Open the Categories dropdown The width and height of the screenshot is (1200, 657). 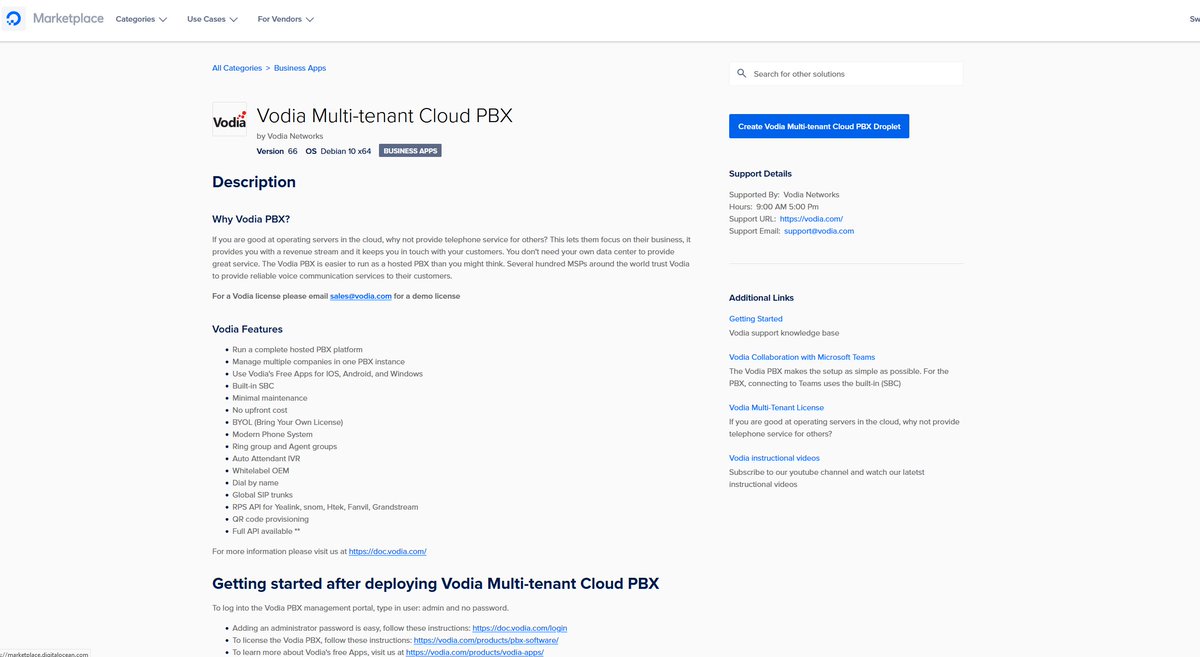[x=141, y=19]
